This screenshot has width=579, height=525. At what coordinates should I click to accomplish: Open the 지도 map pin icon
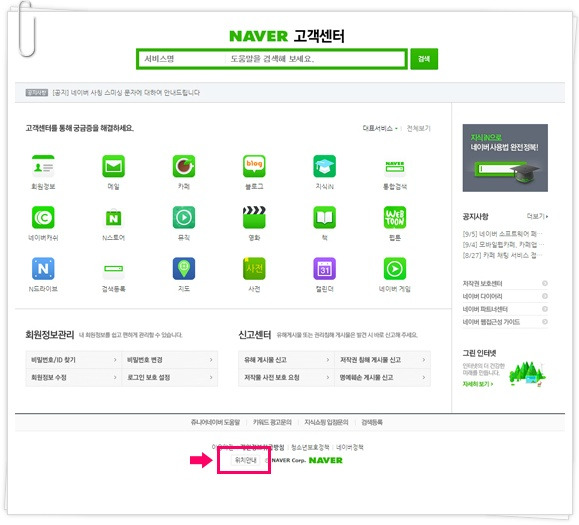pos(184,268)
